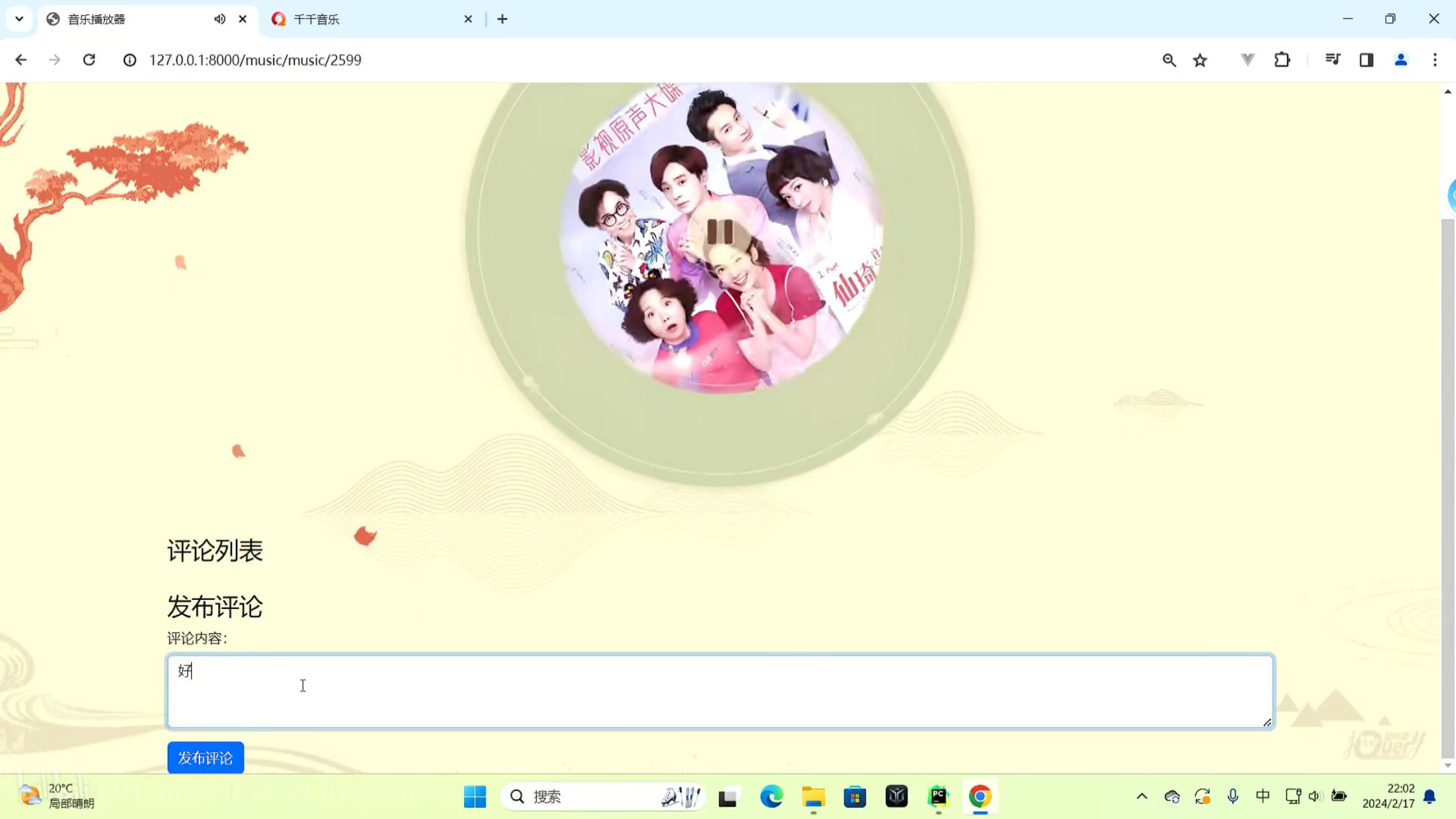This screenshot has width=1456, height=819.
Task: Click the taskbar 搜索 search box
Action: click(603, 796)
